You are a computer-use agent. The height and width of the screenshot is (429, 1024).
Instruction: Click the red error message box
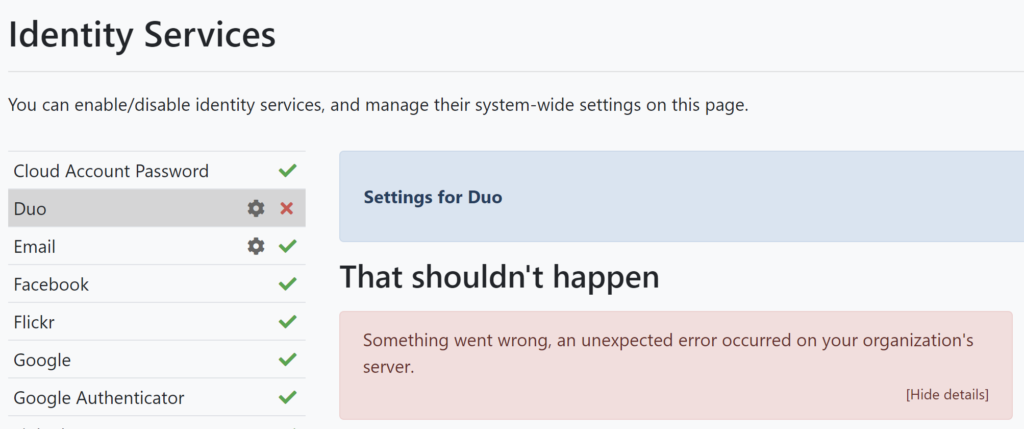pyautogui.click(x=676, y=365)
